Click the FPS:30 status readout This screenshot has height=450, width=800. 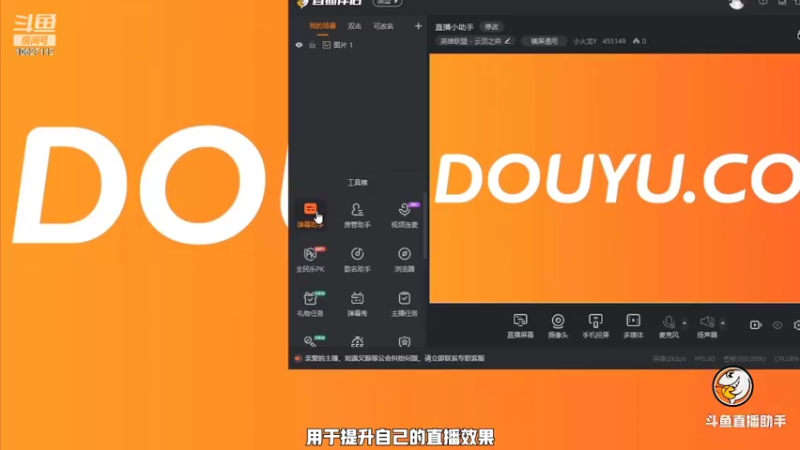click(x=704, y=359)
